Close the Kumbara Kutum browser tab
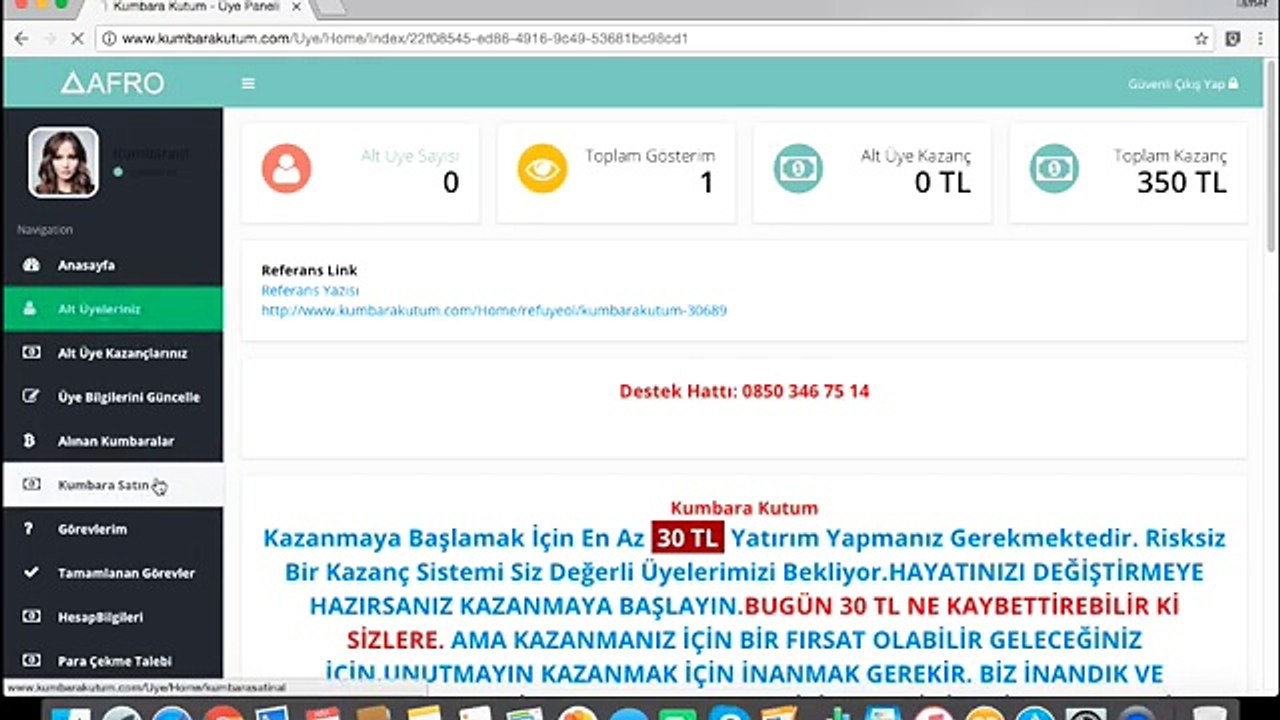This screenshot has width=1280, height=720. click(x=296, y=6)
